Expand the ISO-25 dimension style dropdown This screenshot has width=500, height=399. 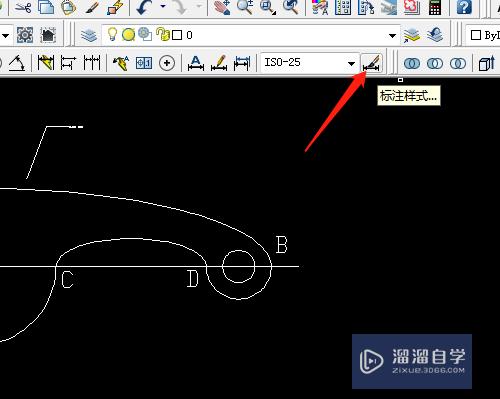click(351, 63)
